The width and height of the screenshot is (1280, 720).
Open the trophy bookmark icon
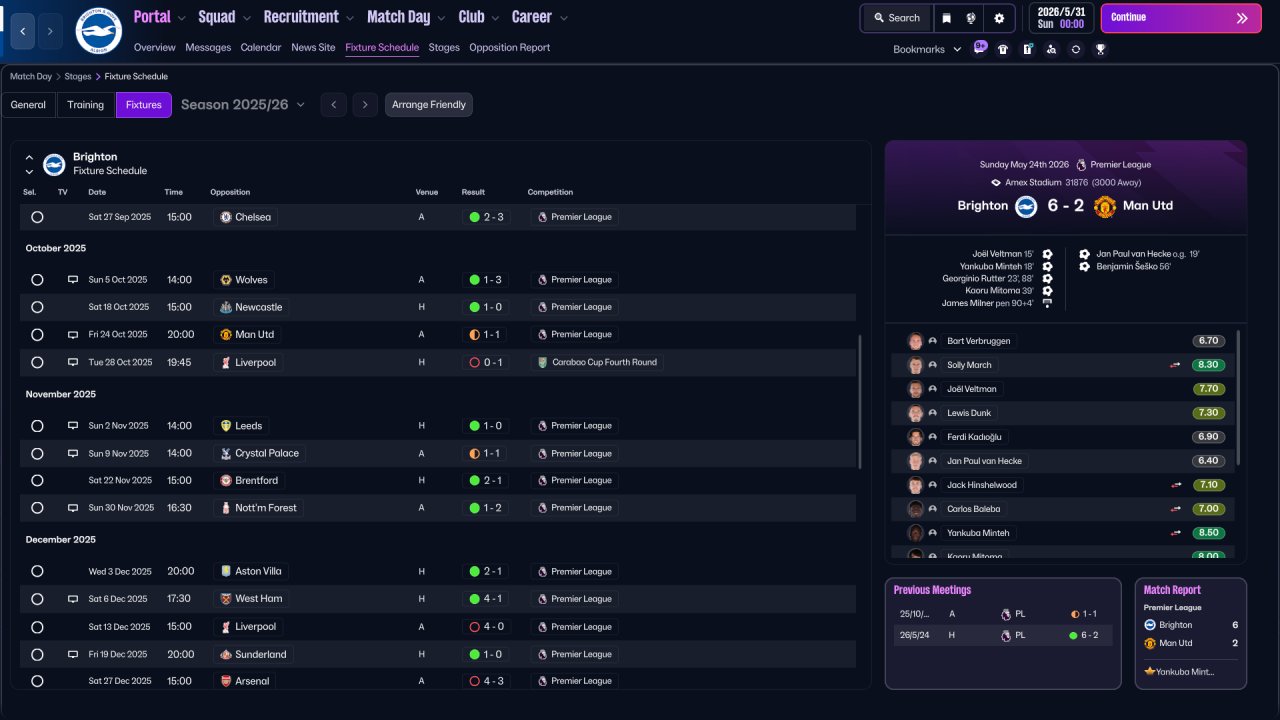click(1100, 49)
